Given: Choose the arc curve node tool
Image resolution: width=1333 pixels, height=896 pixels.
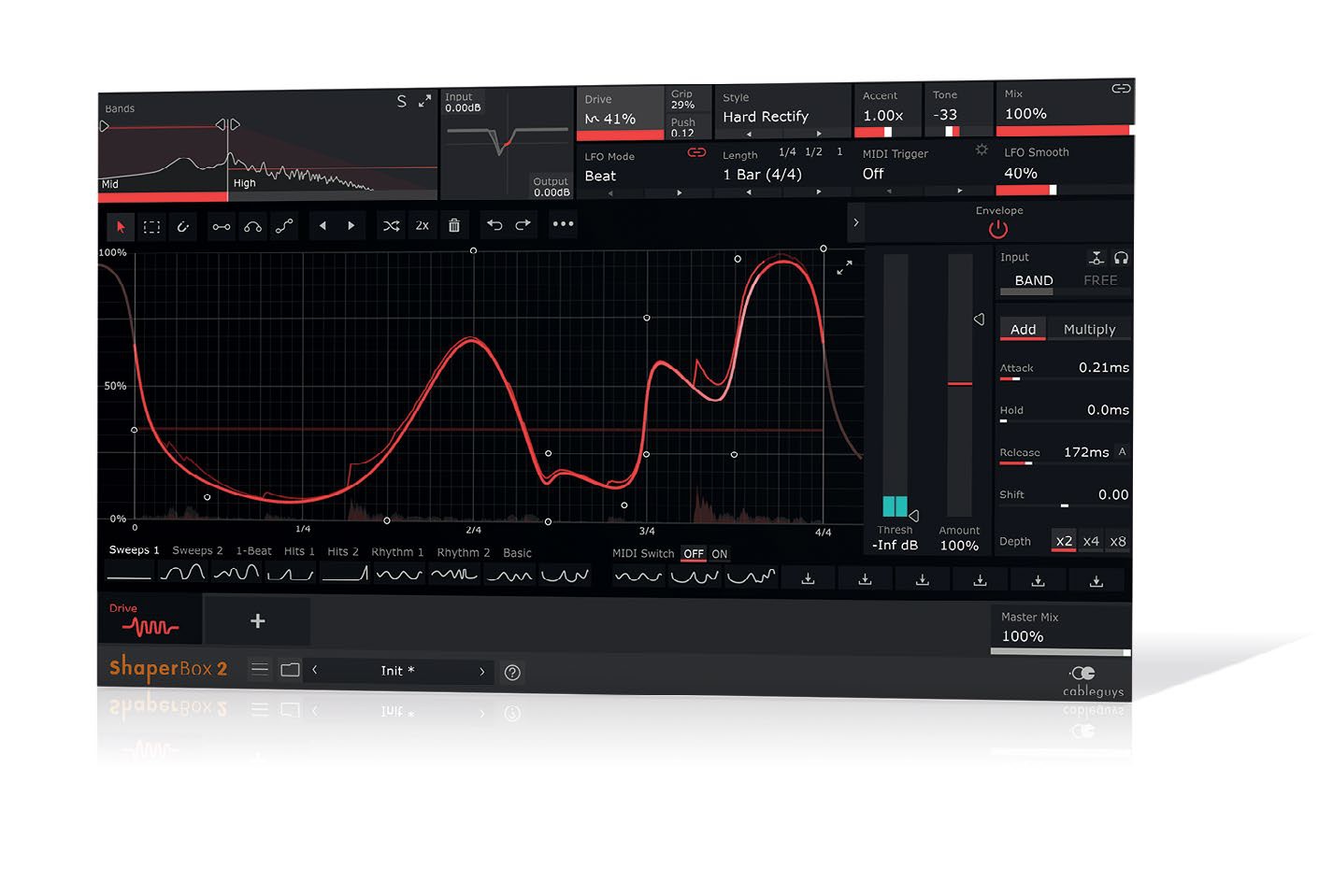Looking at the screenshot, I should coord(252,226).
